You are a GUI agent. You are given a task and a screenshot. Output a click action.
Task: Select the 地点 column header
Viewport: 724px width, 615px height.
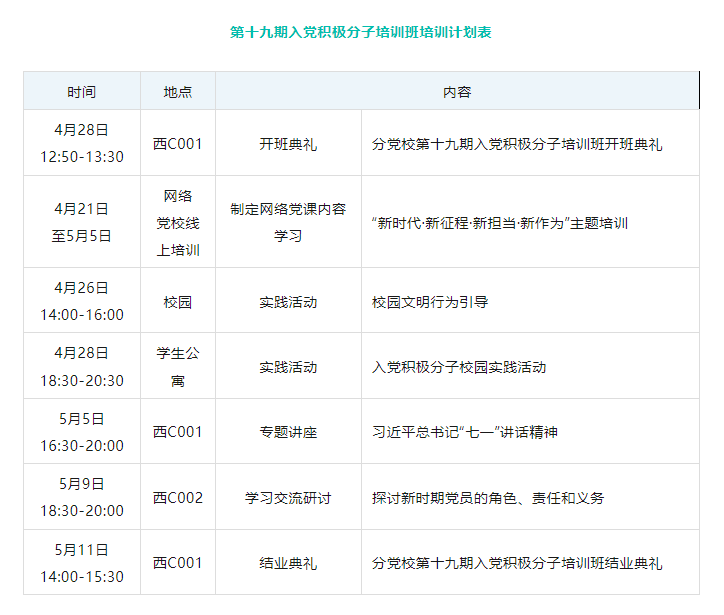178,91
